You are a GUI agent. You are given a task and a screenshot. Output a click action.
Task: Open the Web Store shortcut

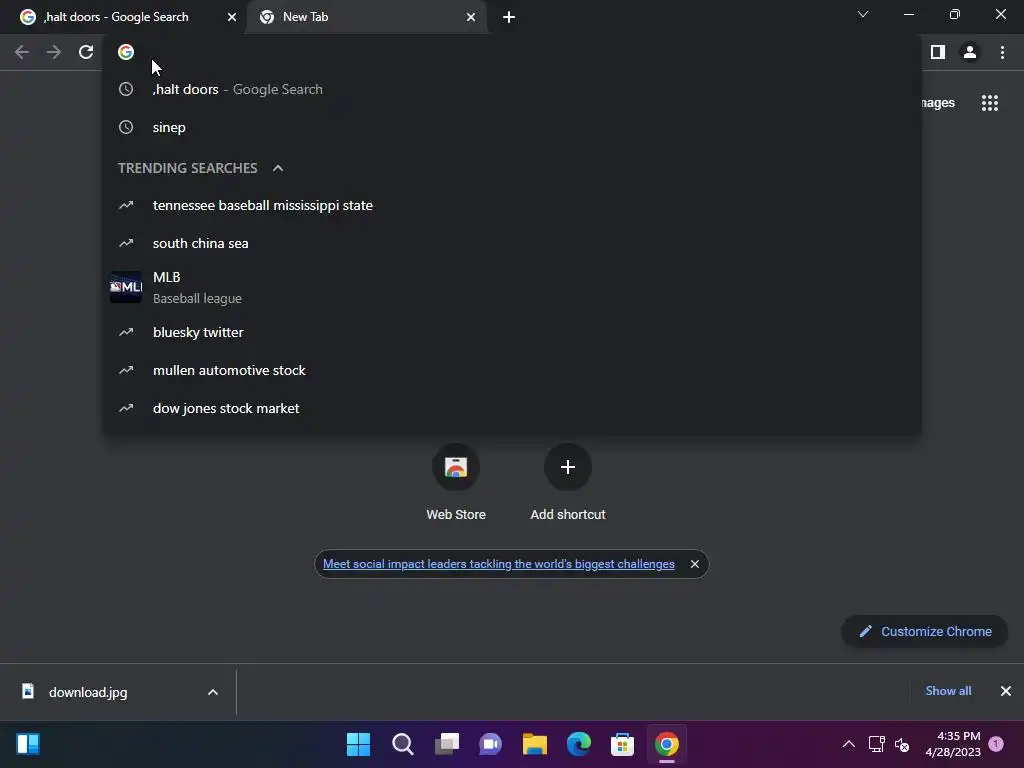(x=456, y=483)
